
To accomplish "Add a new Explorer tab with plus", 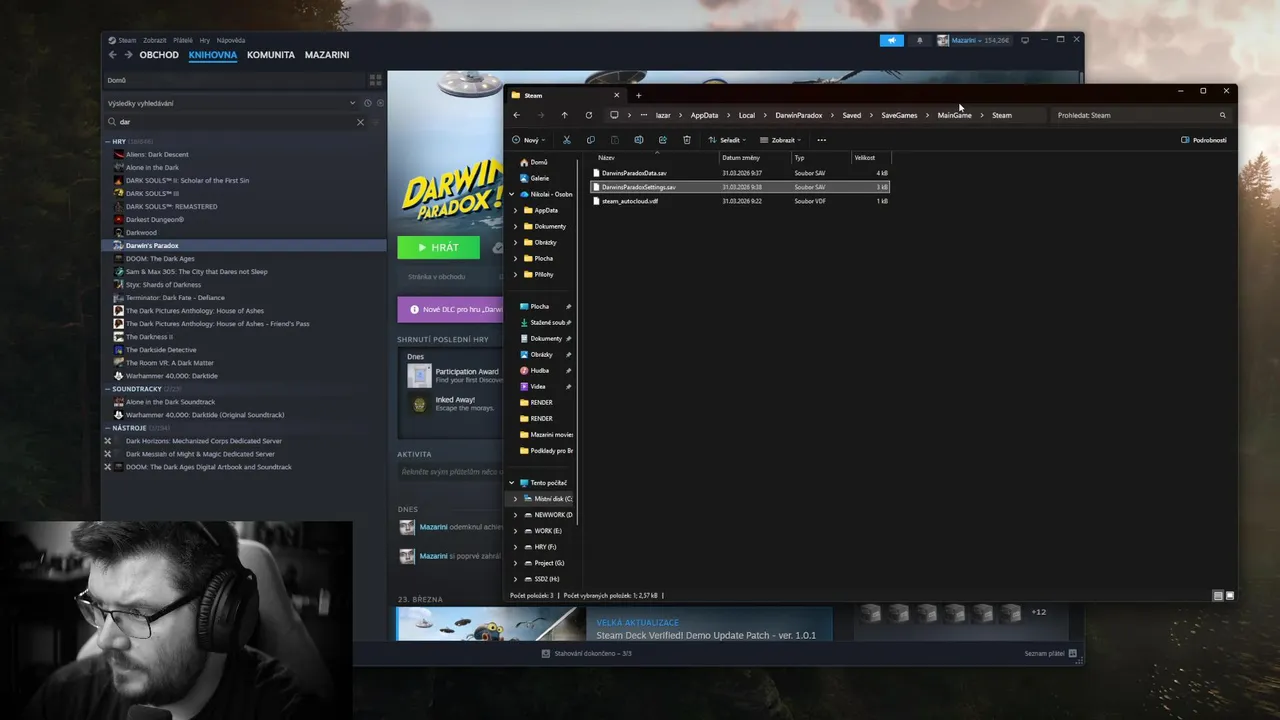I will point(638,95).
